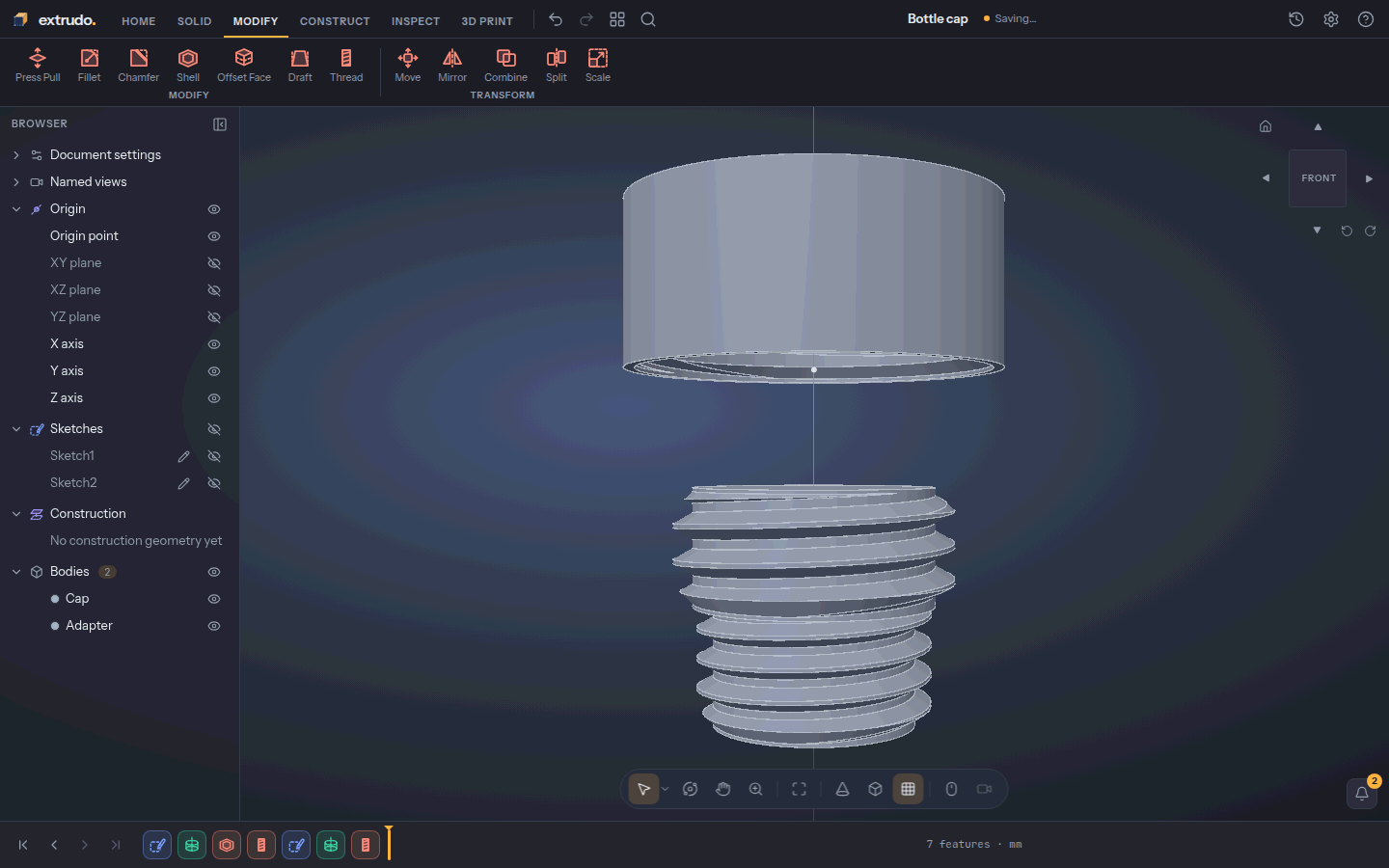Click the orange timeline playhead marker

click(389, 843)
